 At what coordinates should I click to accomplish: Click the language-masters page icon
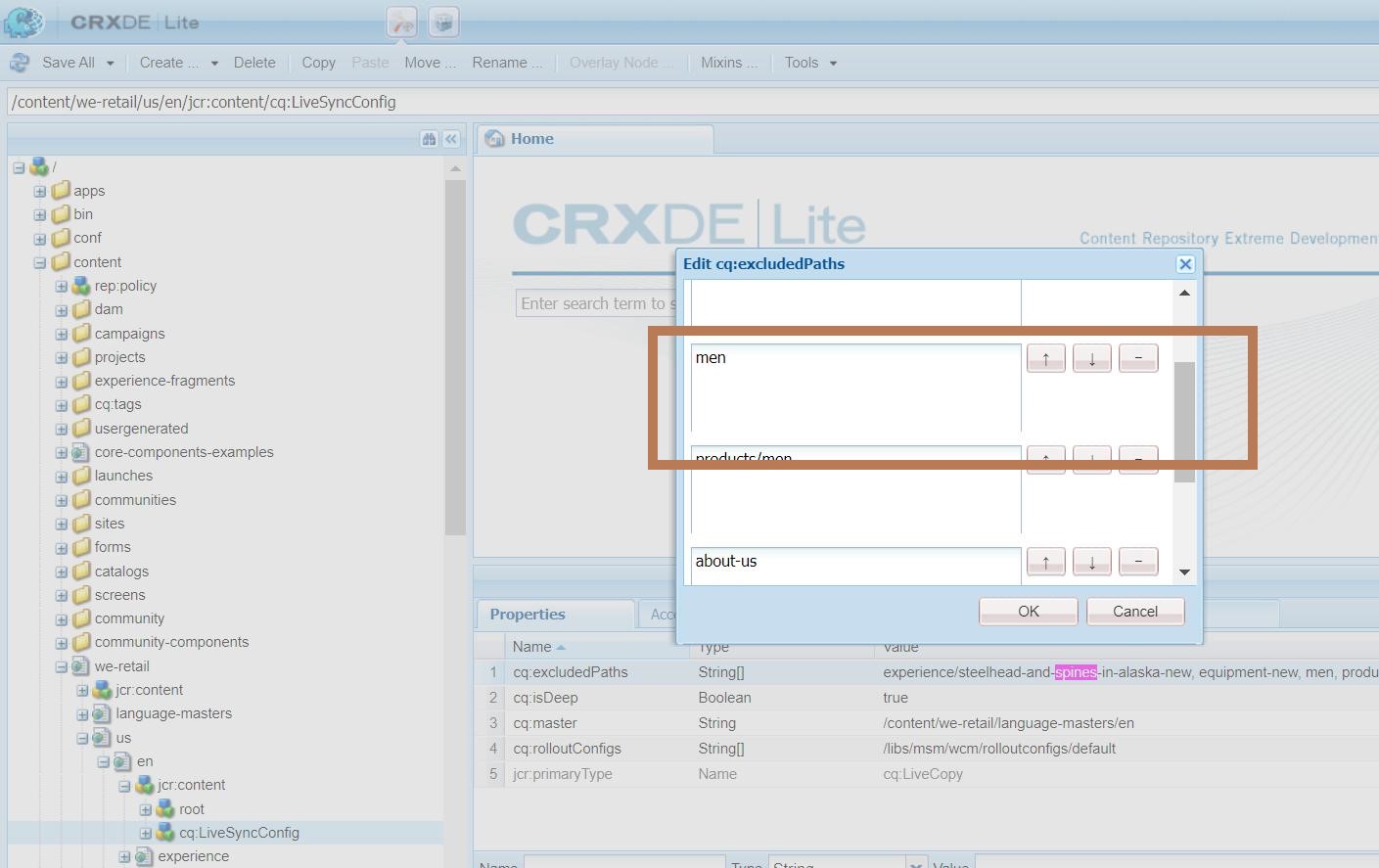pyautogui.click(x=103, y=713)
